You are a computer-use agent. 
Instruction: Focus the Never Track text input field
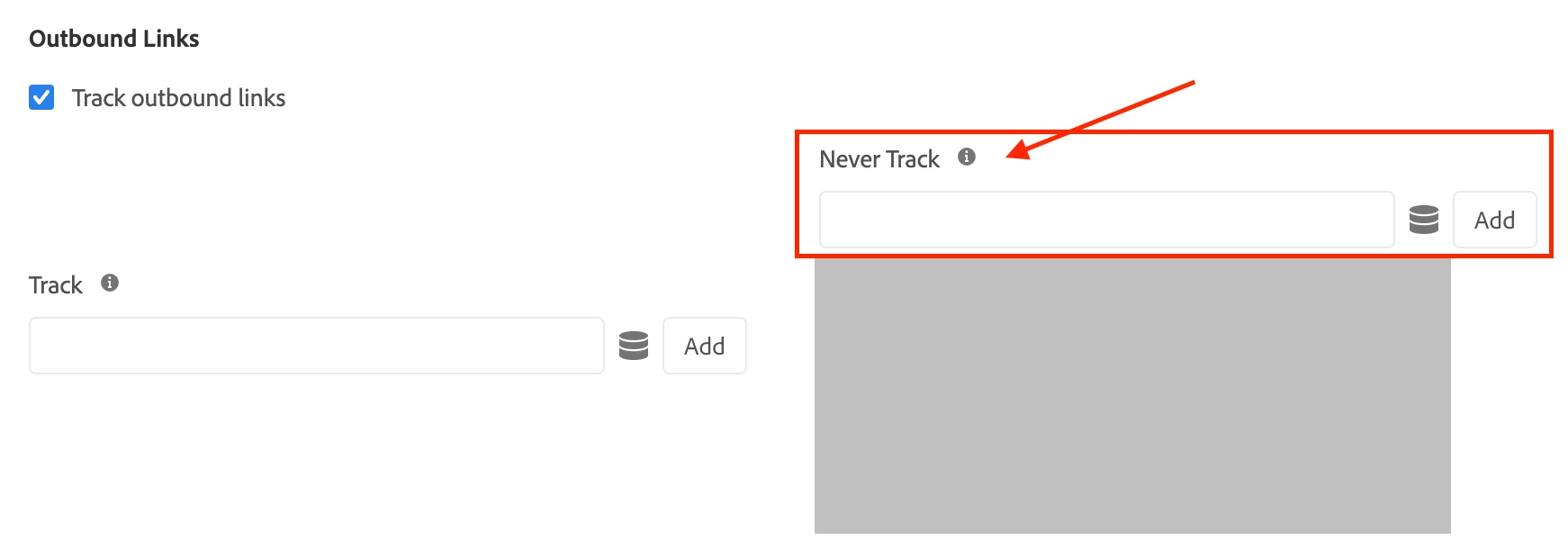[1107, 220]
